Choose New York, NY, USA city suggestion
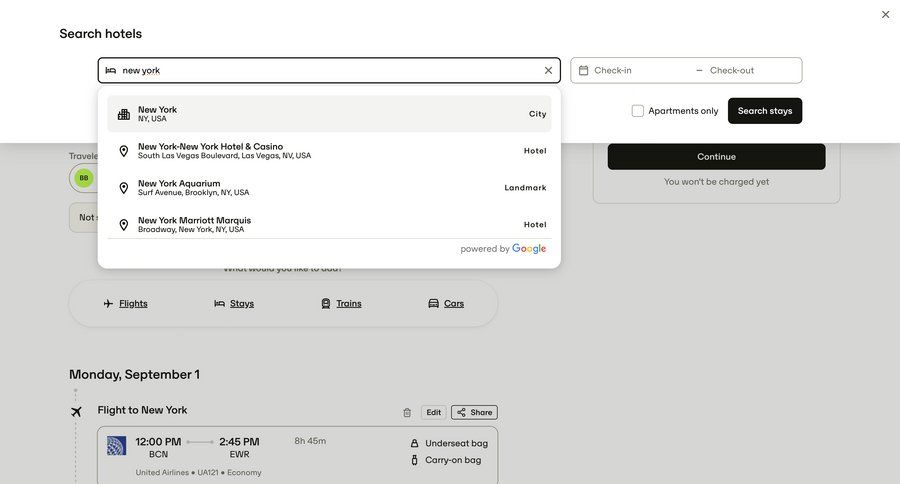Screen dimensions: 900x484 [x=329, y=114]
